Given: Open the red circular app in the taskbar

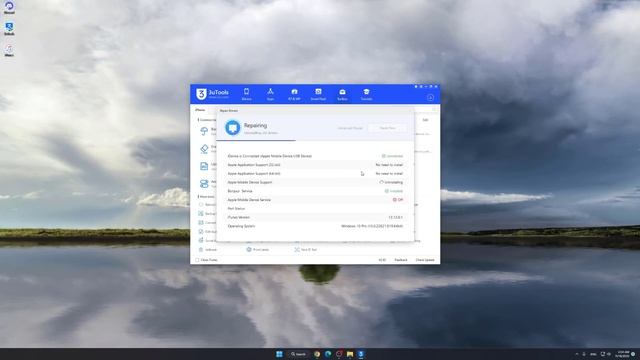Looking at the screenshot, I should [339, 354].
